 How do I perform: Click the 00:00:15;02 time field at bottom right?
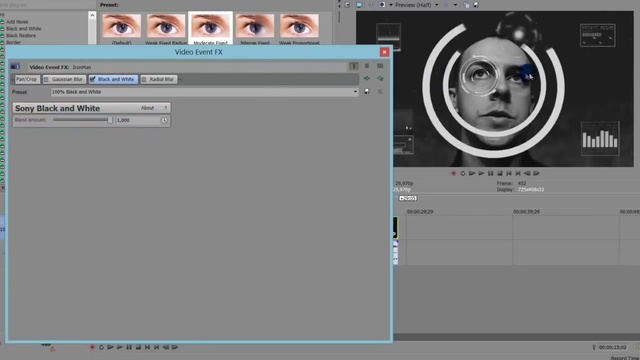613,347
